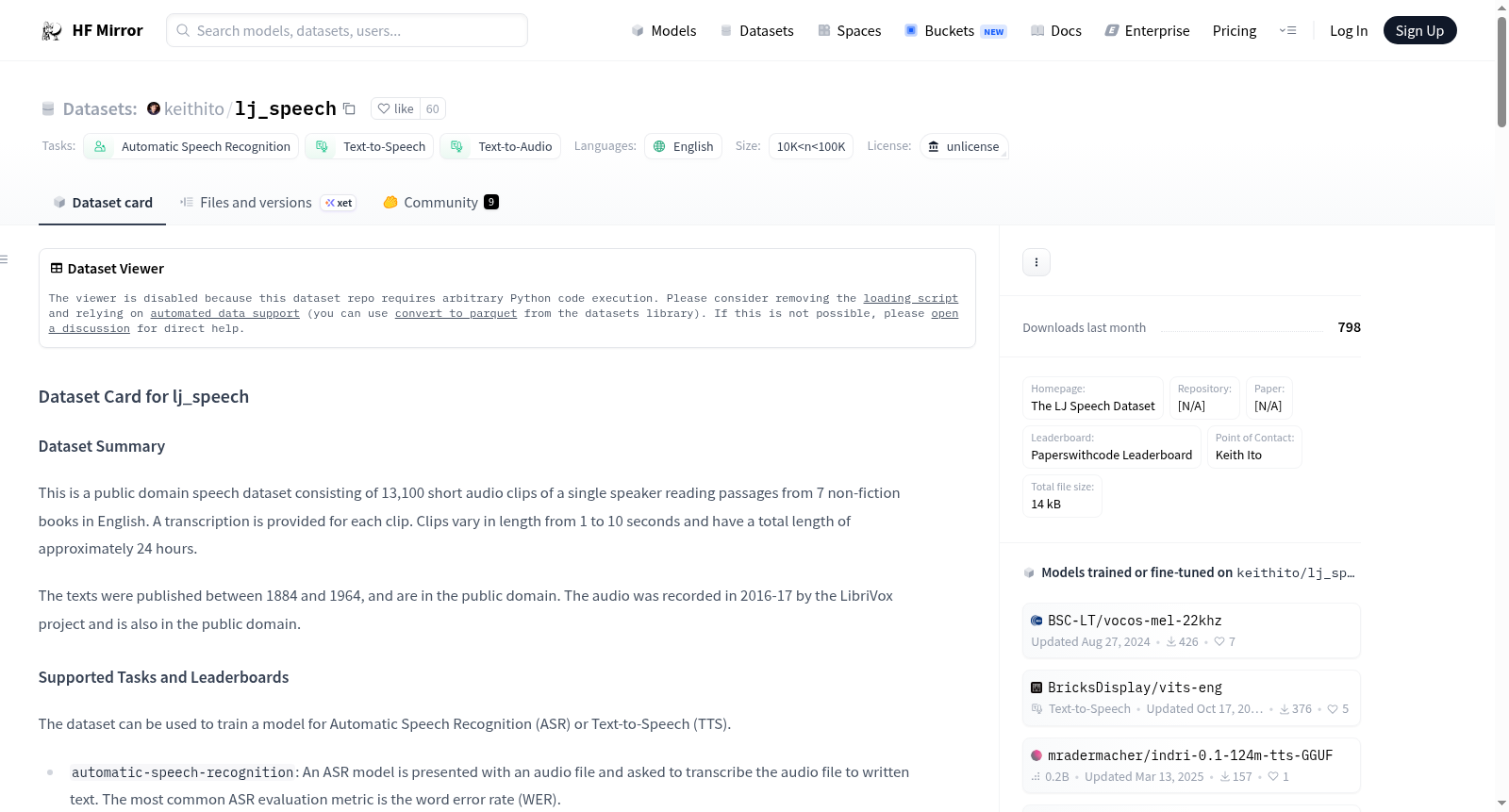Click the Automatic Speech Recognition task icon
This screenshot has height=812, width=1509.
point(100,146)
